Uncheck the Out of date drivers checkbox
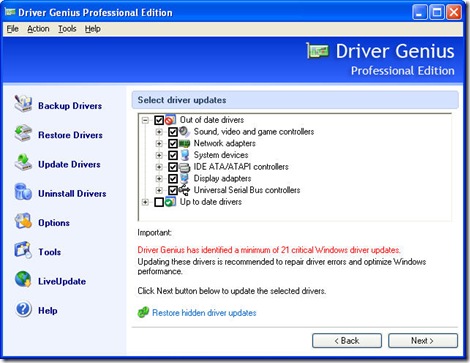This screenshot has height=363, width=470. [x=159, y=120]
